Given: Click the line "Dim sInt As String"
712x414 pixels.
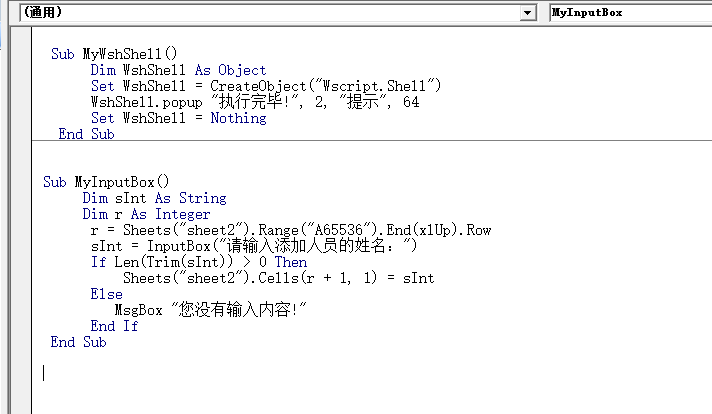Looking at the screenshot, I should (x=154, y=198).
